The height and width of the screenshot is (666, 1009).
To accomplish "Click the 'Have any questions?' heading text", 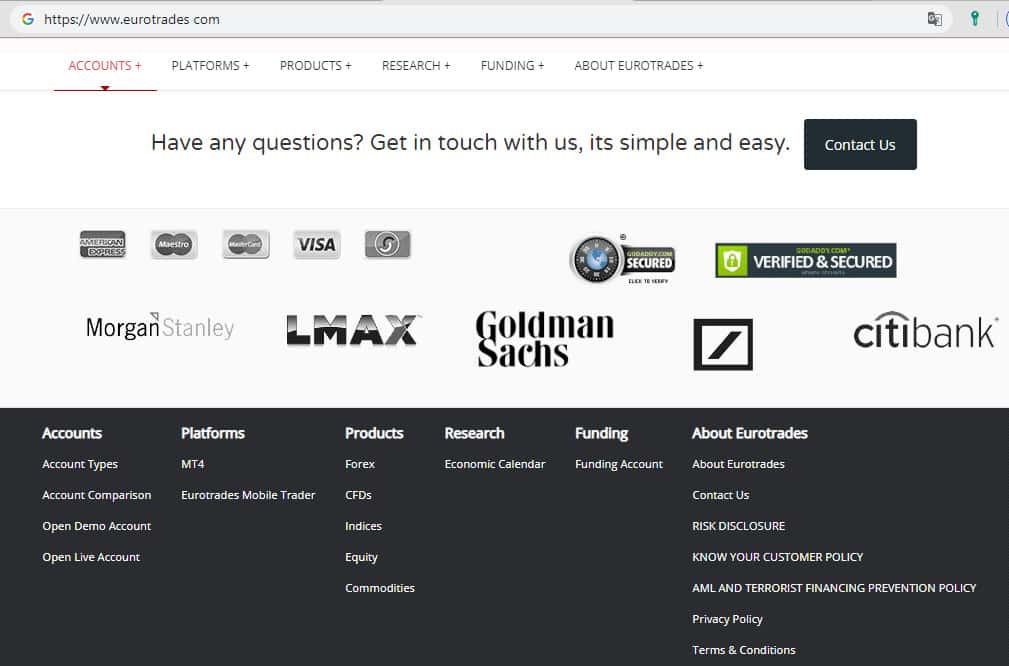I will (x=470, y=142).
